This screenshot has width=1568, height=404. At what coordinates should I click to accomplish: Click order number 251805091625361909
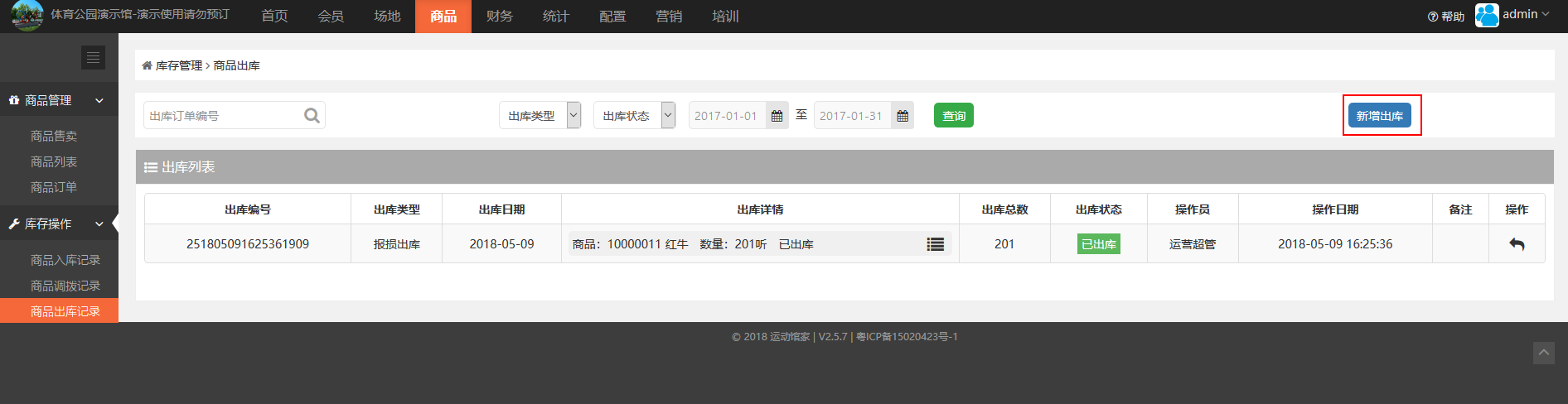248,244
